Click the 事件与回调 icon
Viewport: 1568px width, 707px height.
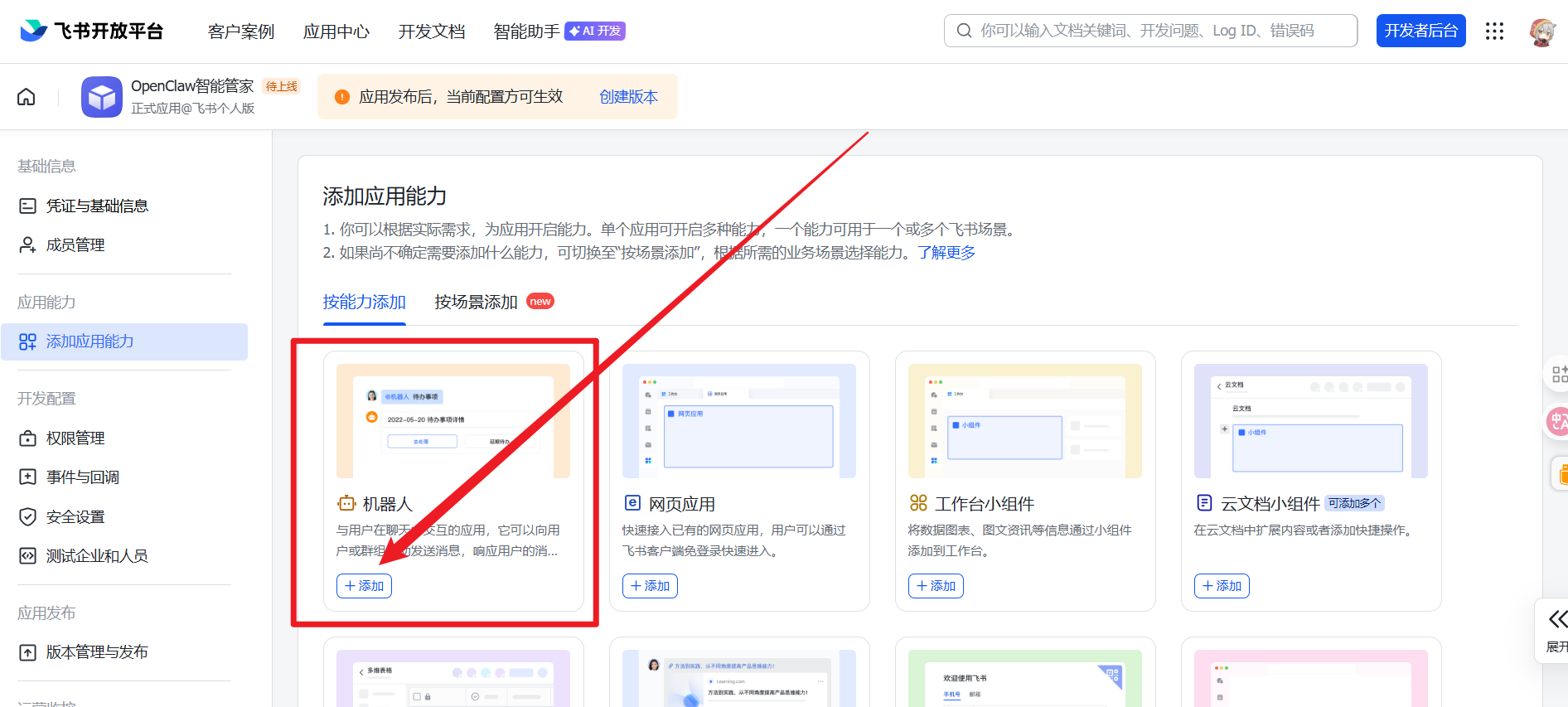(27, 477)
